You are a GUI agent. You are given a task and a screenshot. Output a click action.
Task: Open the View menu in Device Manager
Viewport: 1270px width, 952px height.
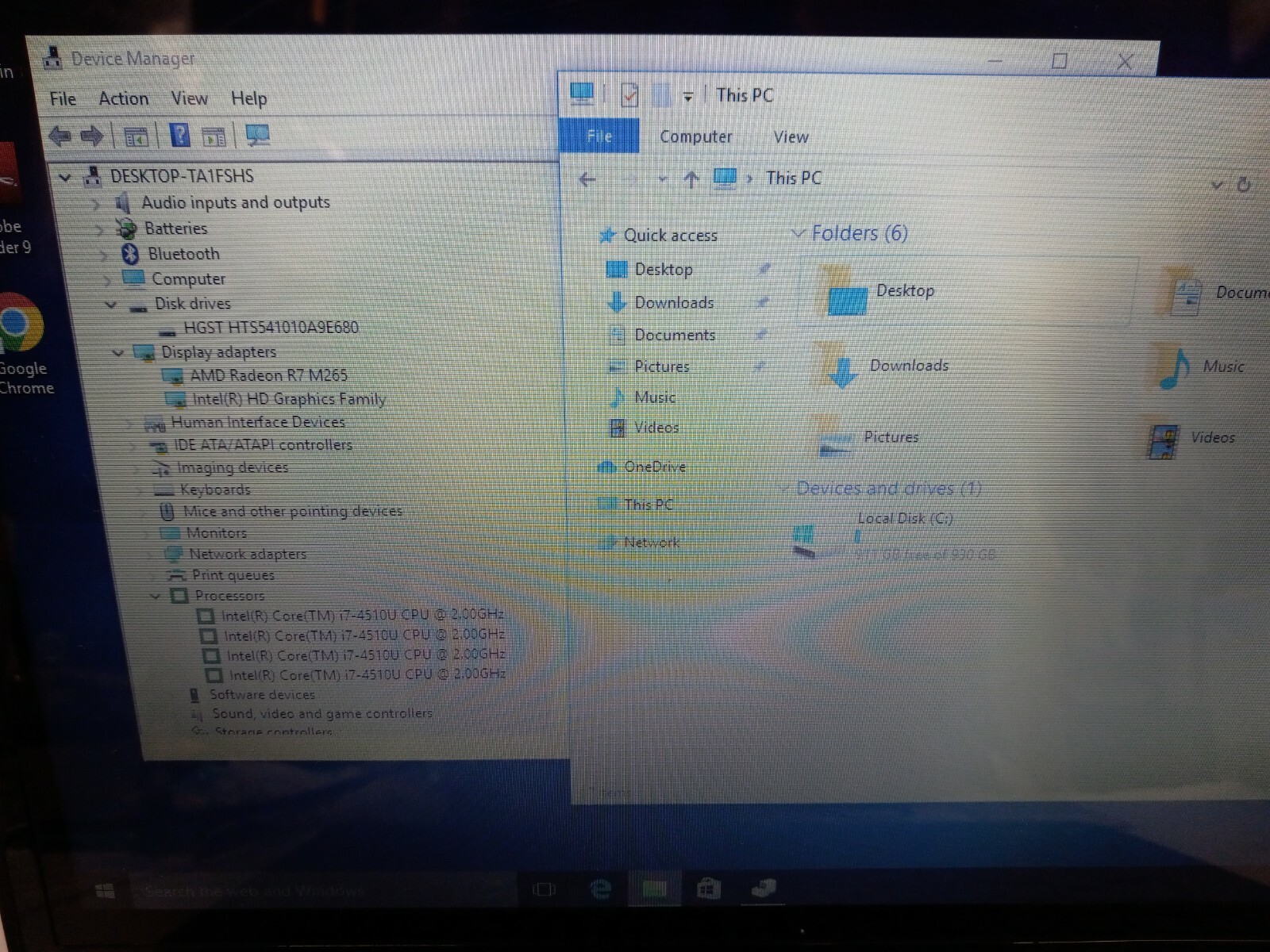coord(190,98)
